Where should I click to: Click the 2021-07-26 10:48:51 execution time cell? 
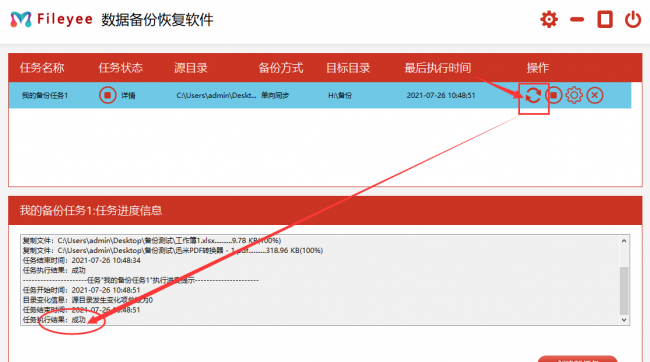(441, 95)
